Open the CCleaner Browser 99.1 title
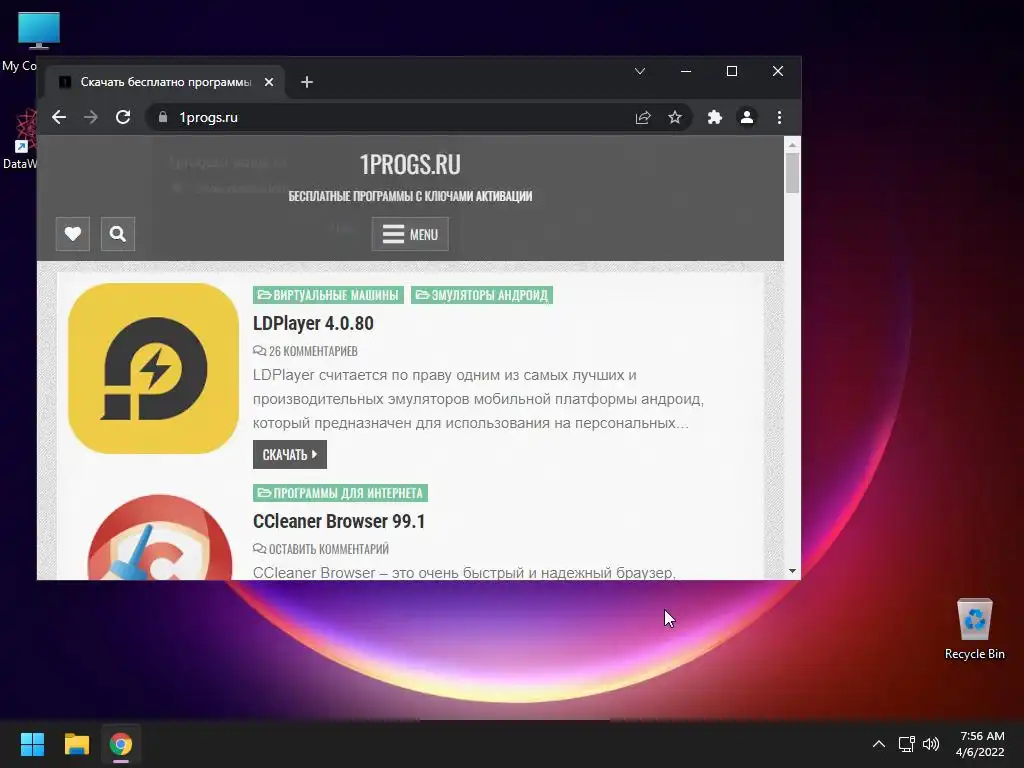Image resolution: width=1024 pixels, height=768 pixels. pyautogui.click(x=339, y=521)
